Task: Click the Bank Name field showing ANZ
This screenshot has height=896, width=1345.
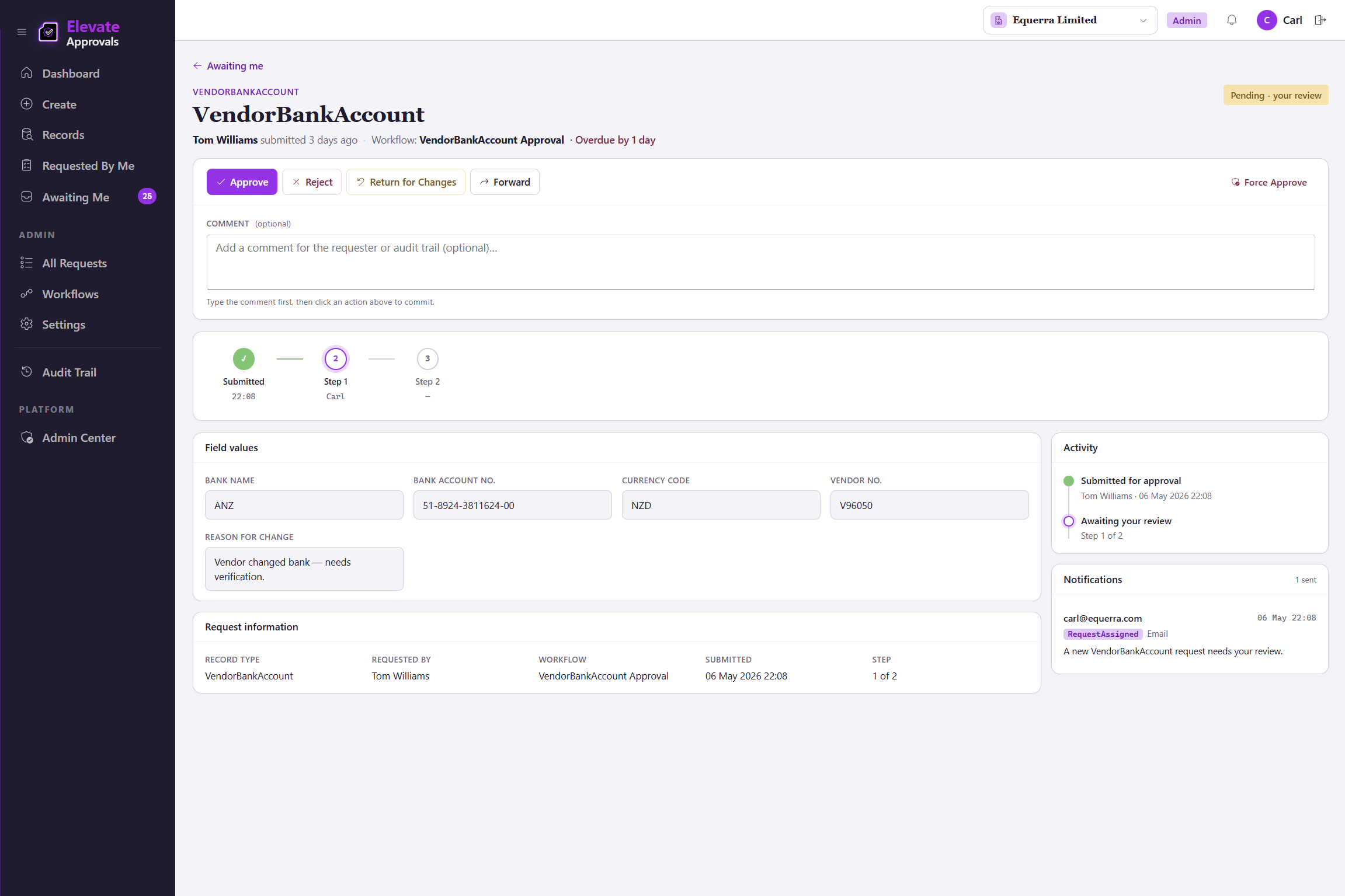Action: [x=304, y=505]
